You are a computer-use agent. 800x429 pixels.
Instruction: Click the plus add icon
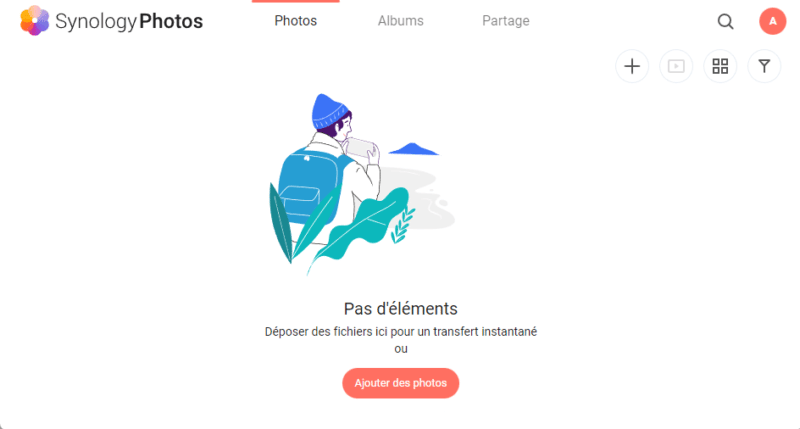[632, 66]
